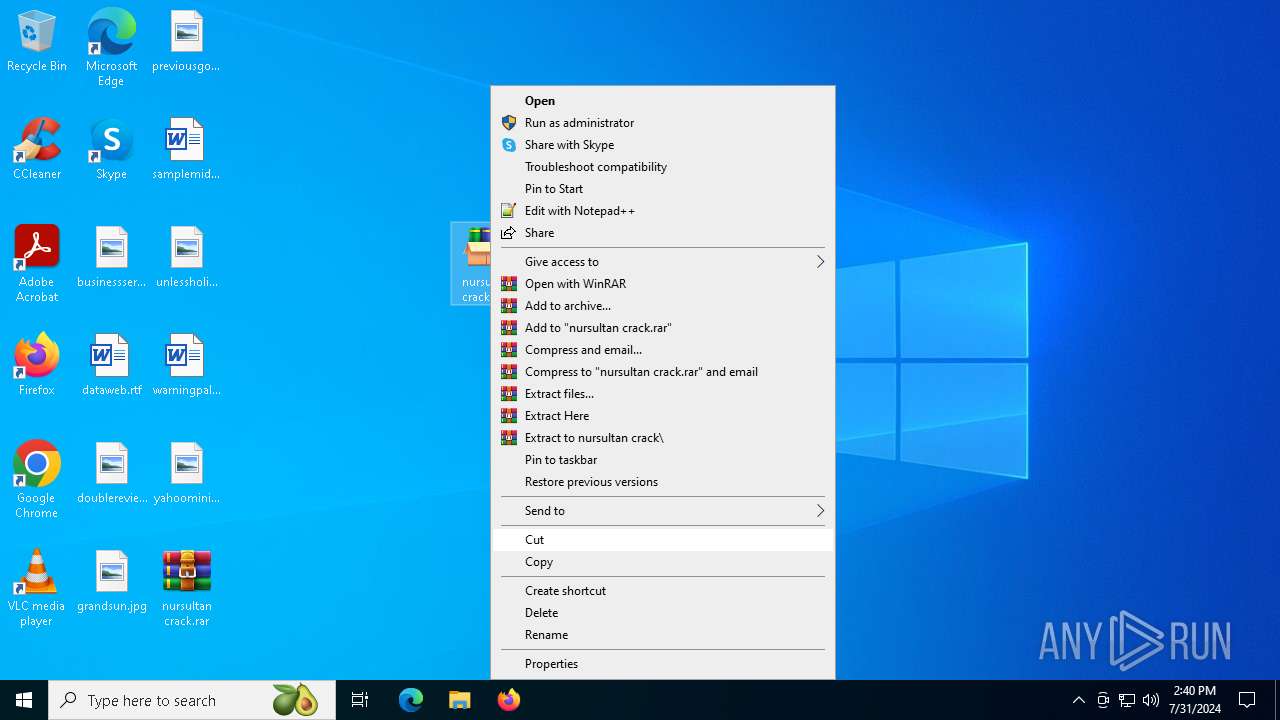Select the samplemid... Word document icon
This screenshot has width=1280, height=720.
(186, 150)
